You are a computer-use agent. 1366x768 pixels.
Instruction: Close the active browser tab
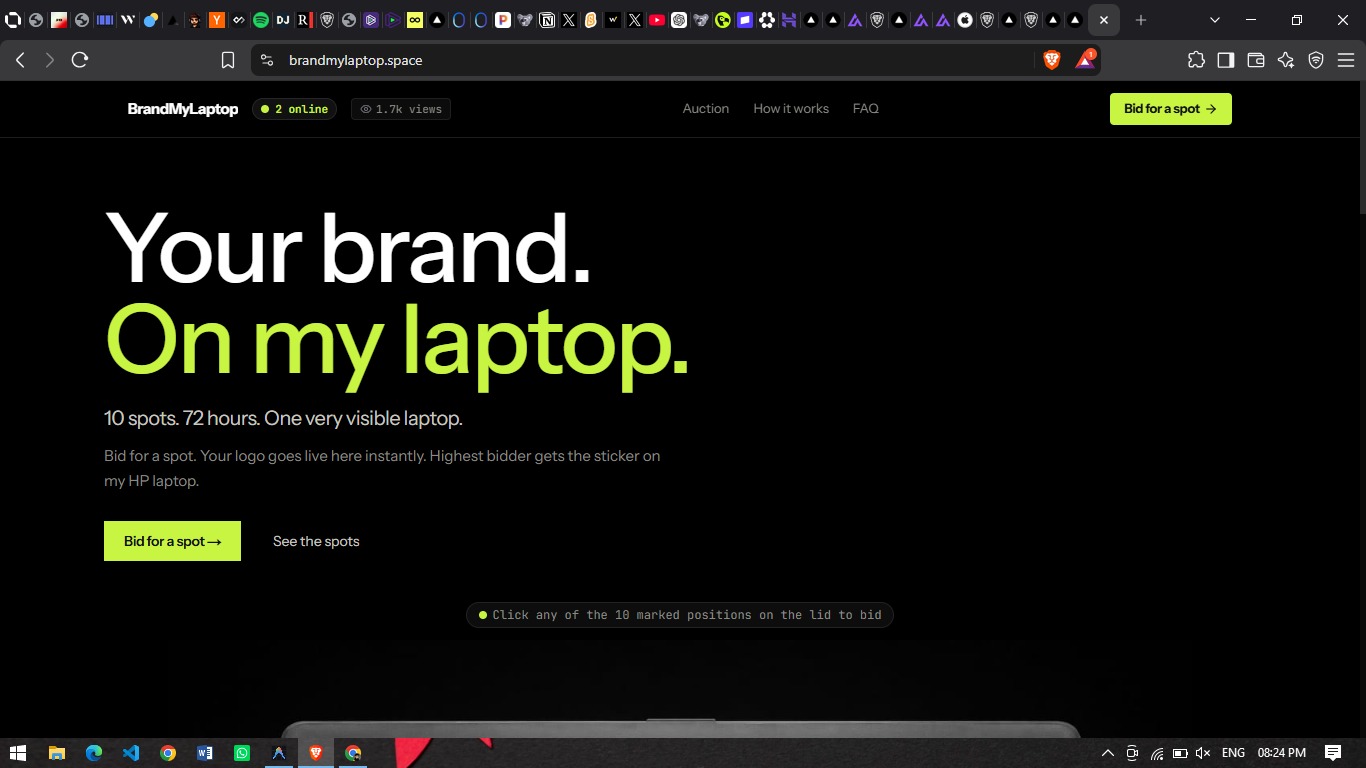click(1104, 20)
